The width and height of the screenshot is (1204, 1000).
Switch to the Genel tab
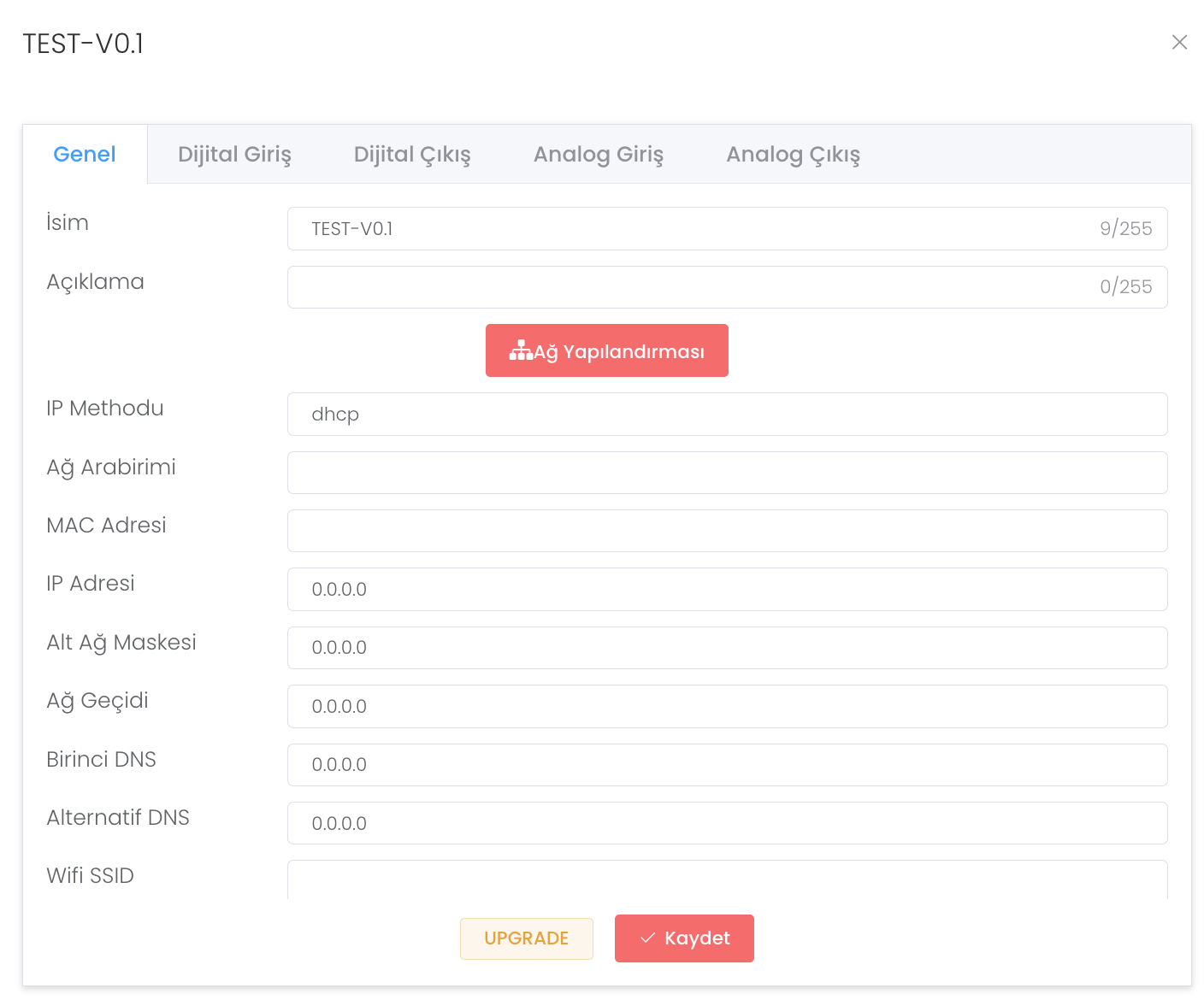point(85,155)
